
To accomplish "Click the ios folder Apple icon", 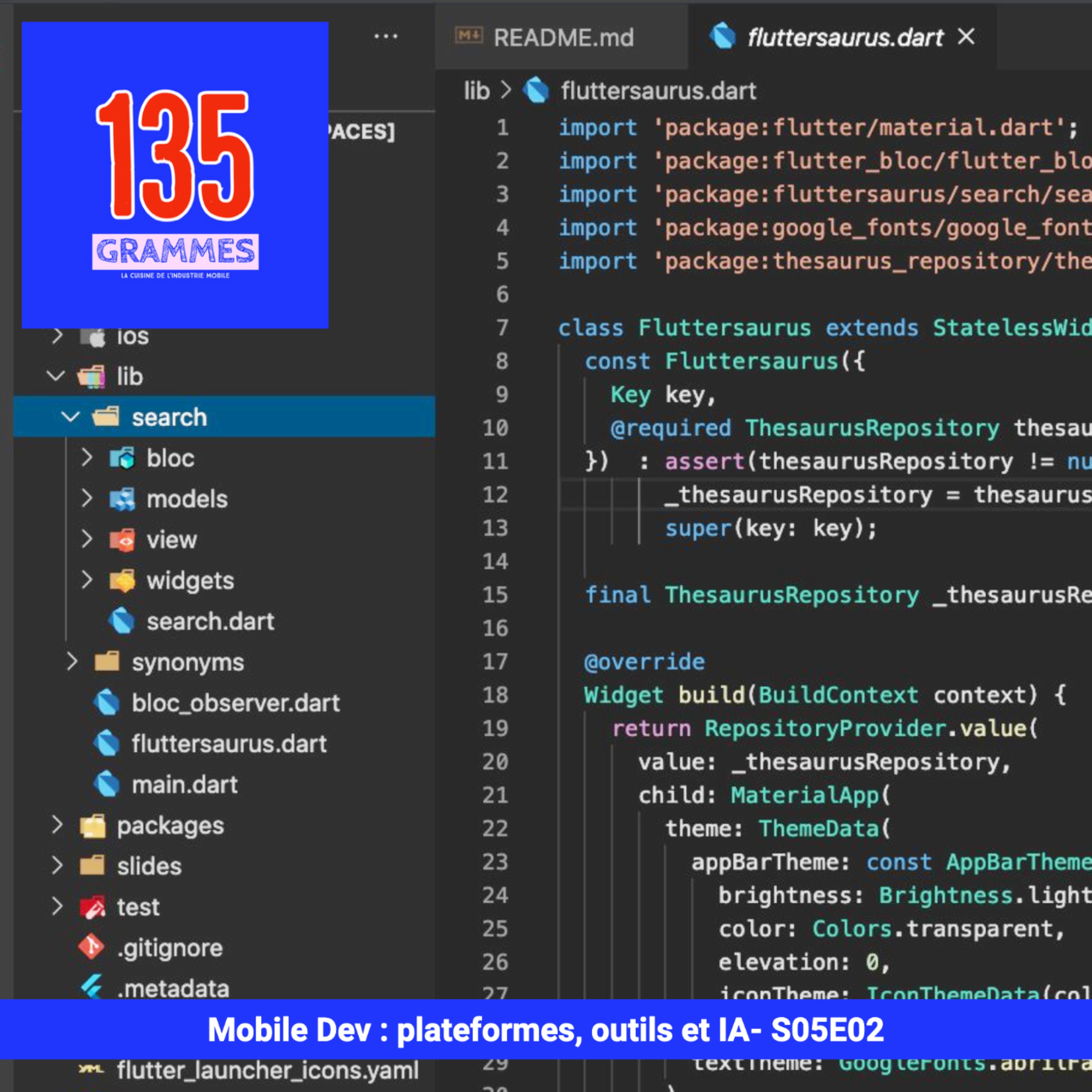I will click(93, 337).
